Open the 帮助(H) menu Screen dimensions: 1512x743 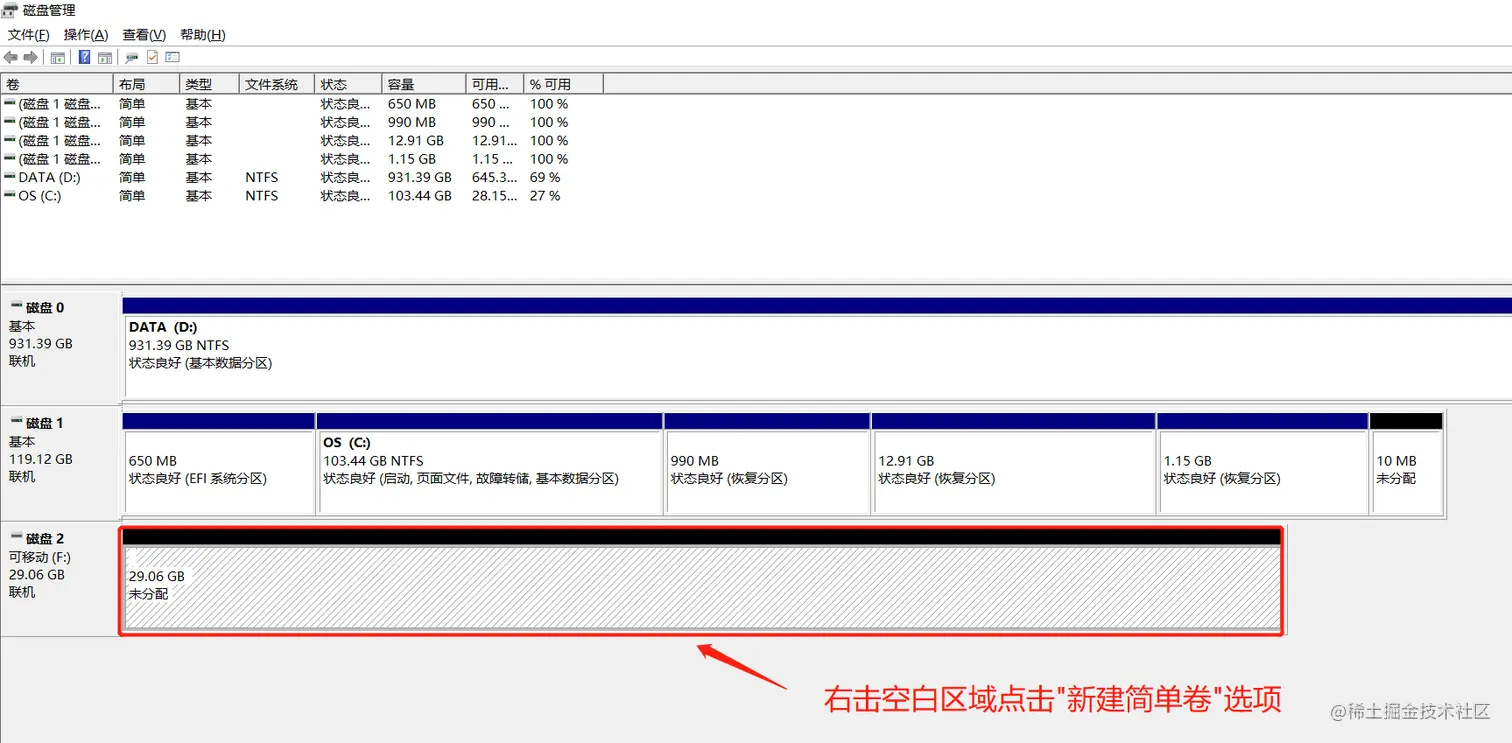coord(203,35)
